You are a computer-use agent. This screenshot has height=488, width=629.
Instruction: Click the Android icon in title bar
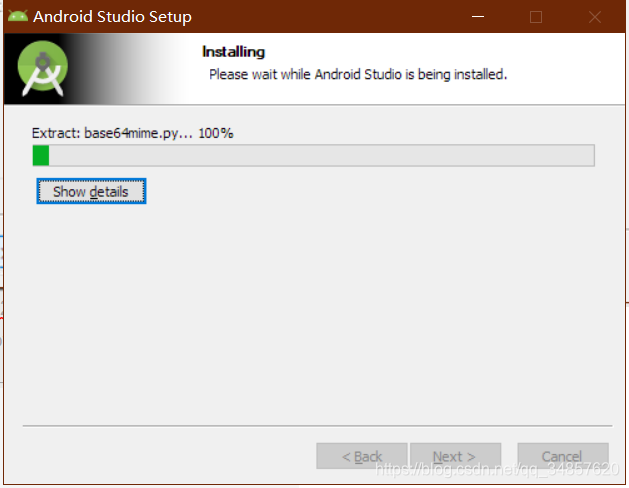click(x=18, y=16)
